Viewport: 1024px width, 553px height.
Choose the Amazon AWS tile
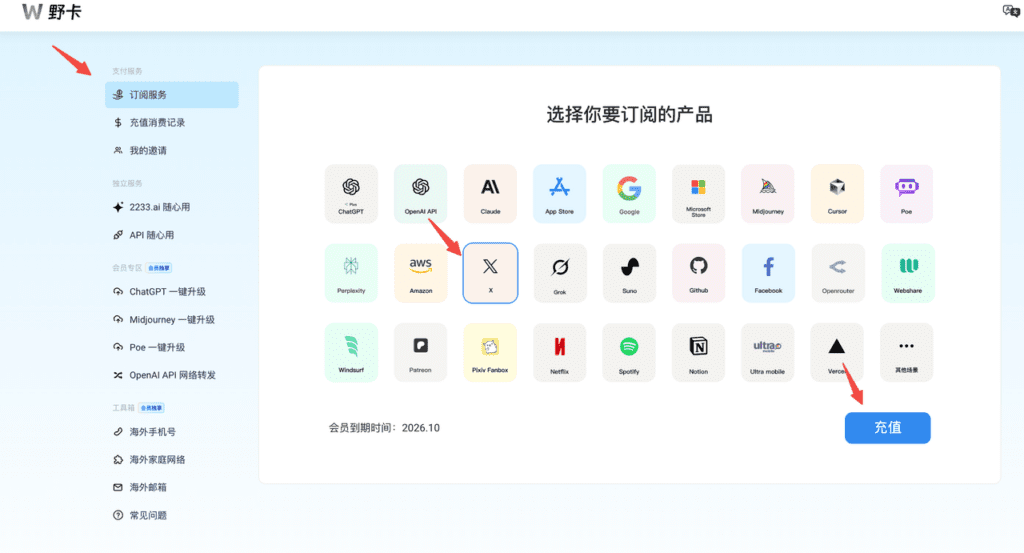click(421, 273)
